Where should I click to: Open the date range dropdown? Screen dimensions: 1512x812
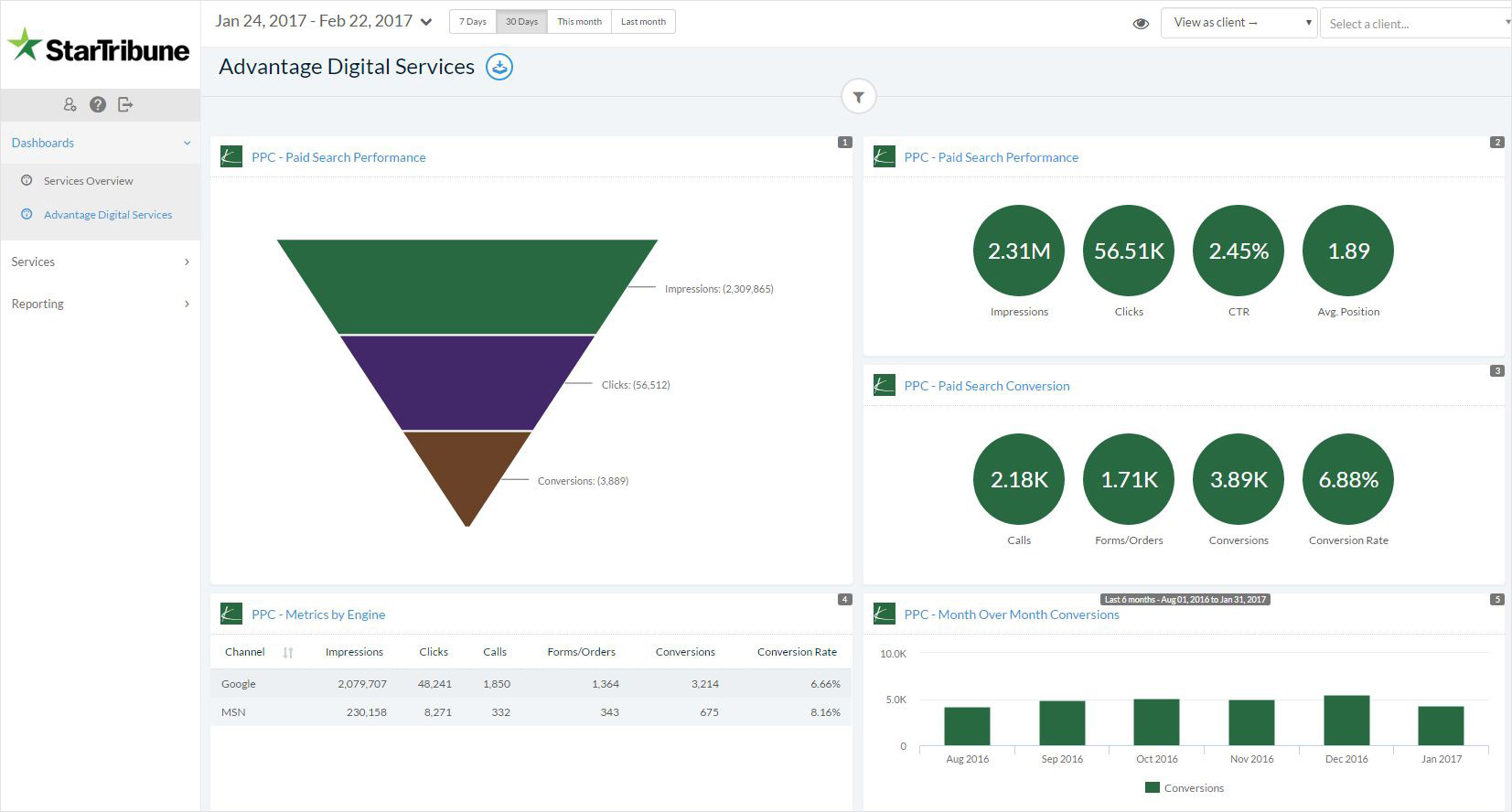coord(324,21)
